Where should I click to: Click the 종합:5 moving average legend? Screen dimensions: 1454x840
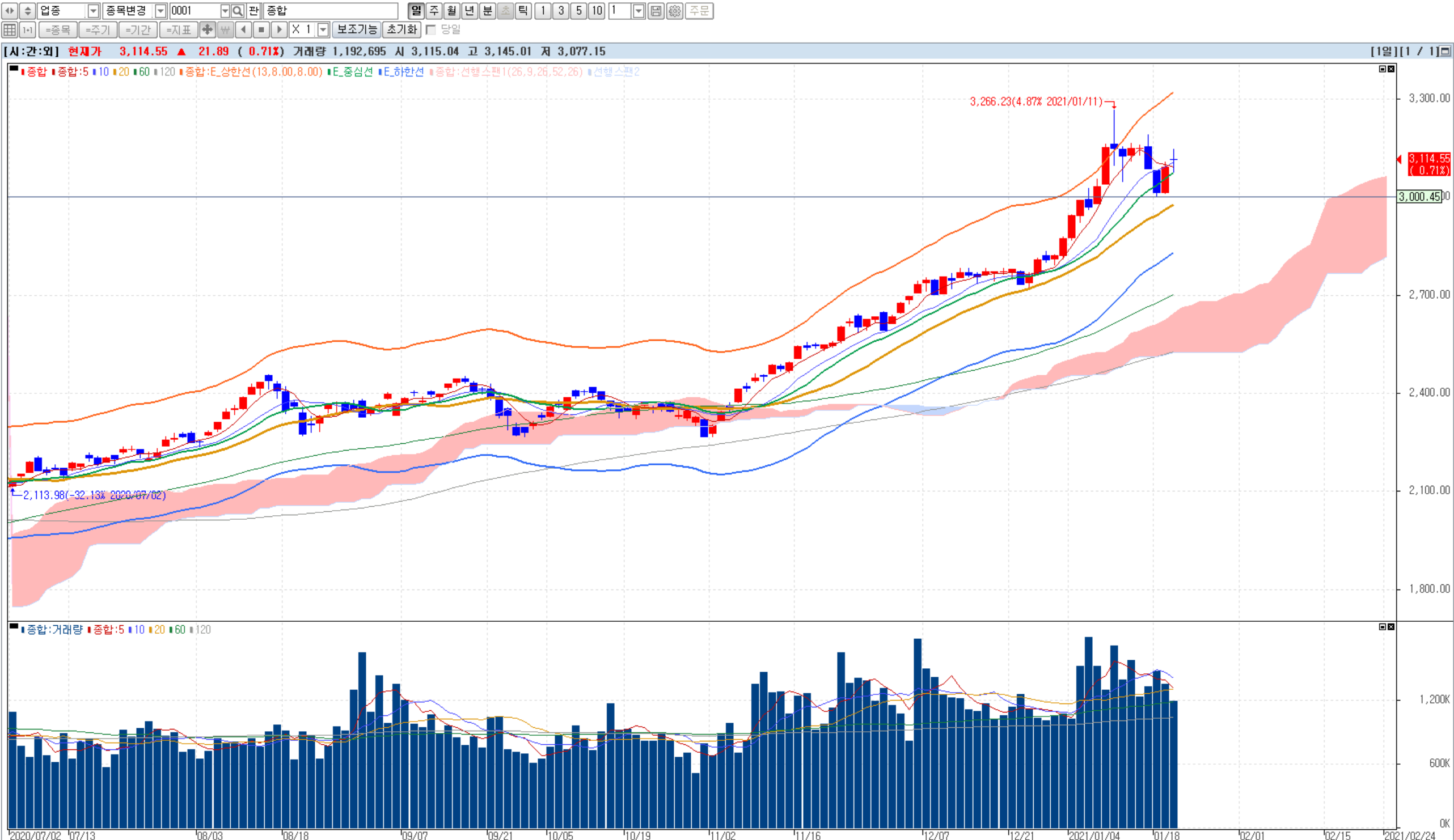[70, 71]
